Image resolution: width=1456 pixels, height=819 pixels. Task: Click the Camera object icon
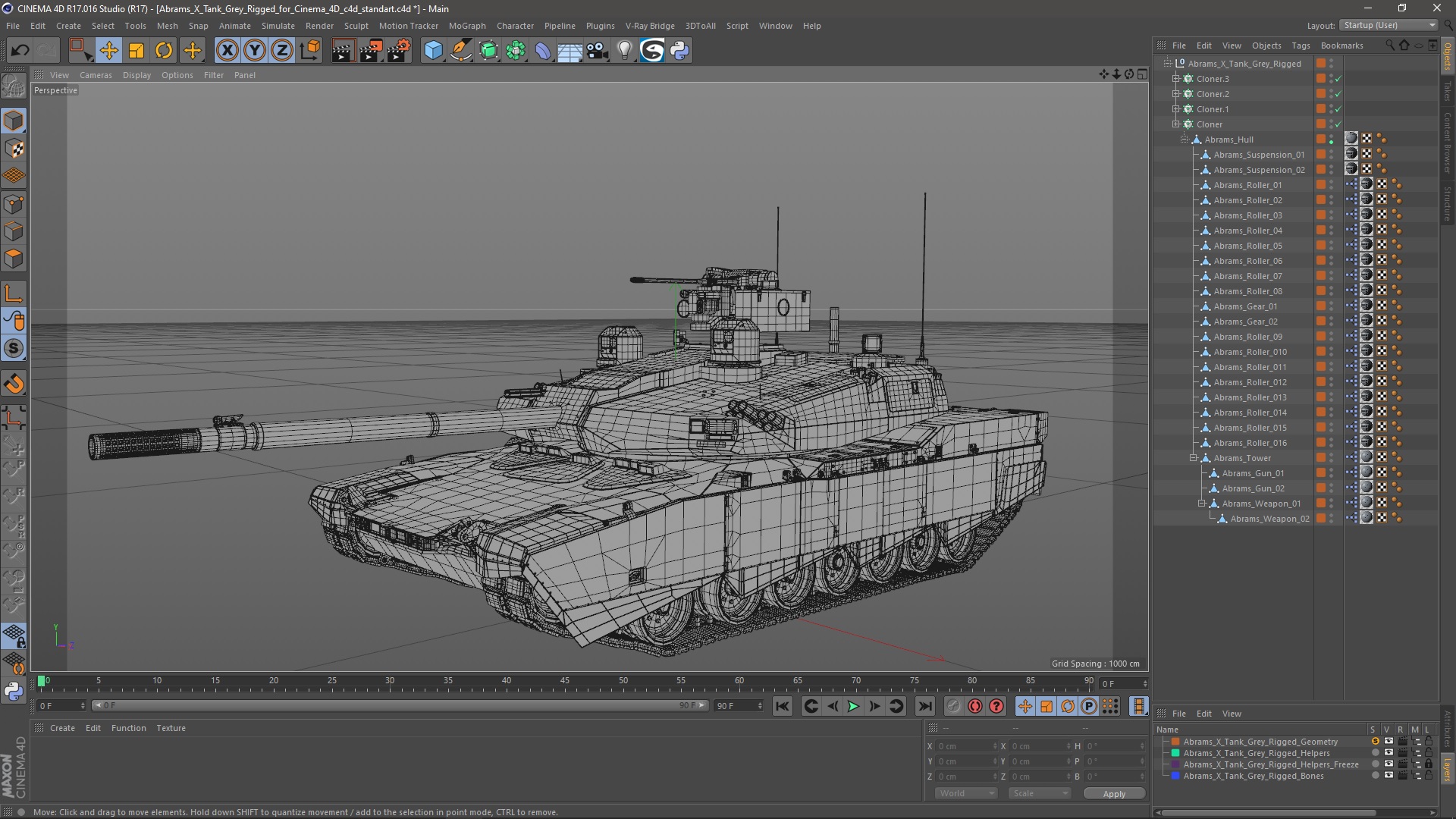coord(597,50)
